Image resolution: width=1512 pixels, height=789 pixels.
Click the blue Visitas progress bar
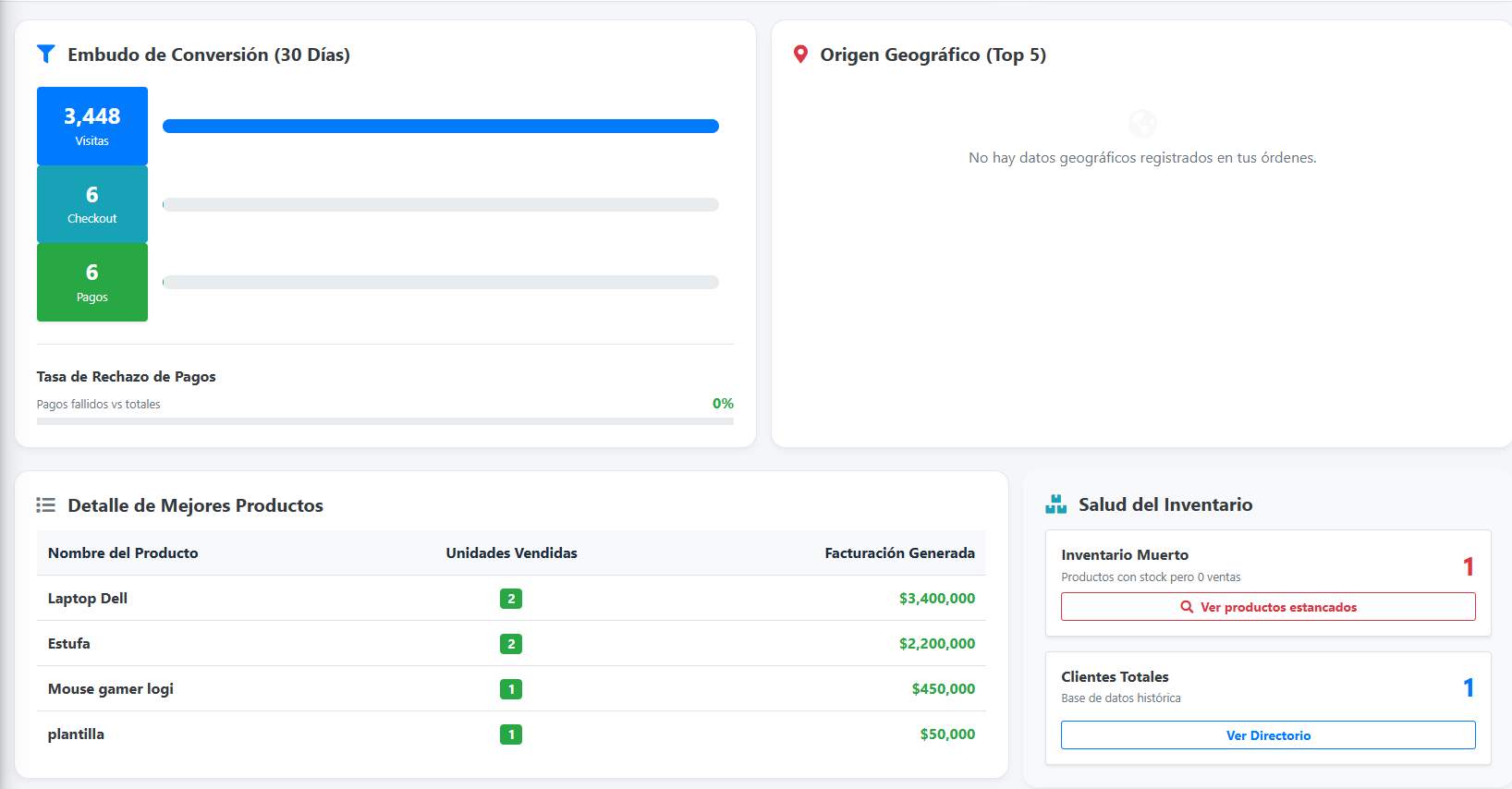[441, 126]
